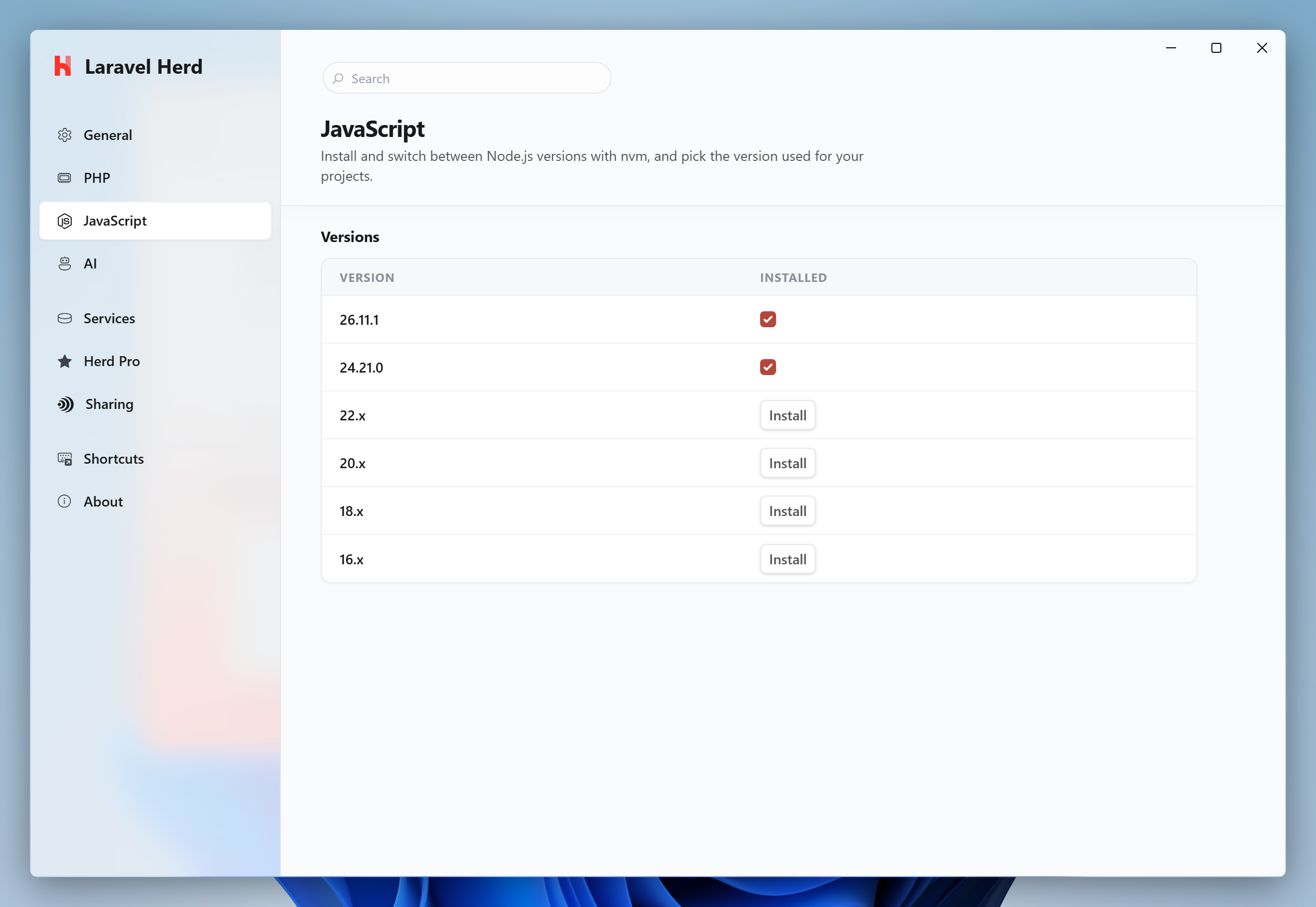Install Node.js version 18.x
The height and width of the screenshot is (907, 1316).
tap(788, 511)
